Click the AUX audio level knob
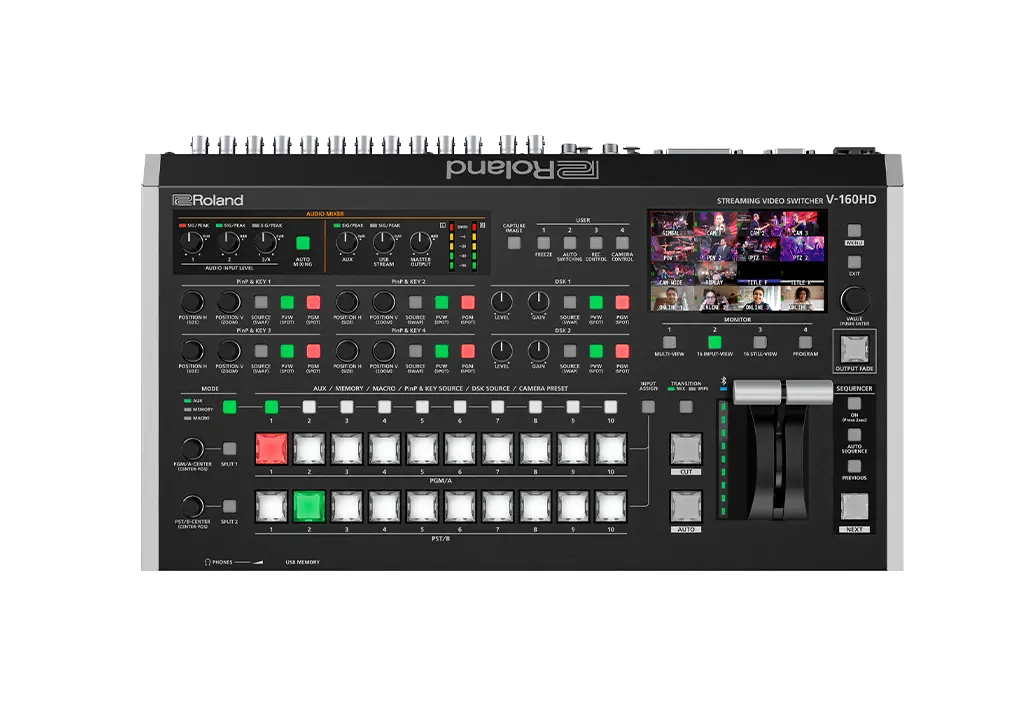 coord(347,242)
